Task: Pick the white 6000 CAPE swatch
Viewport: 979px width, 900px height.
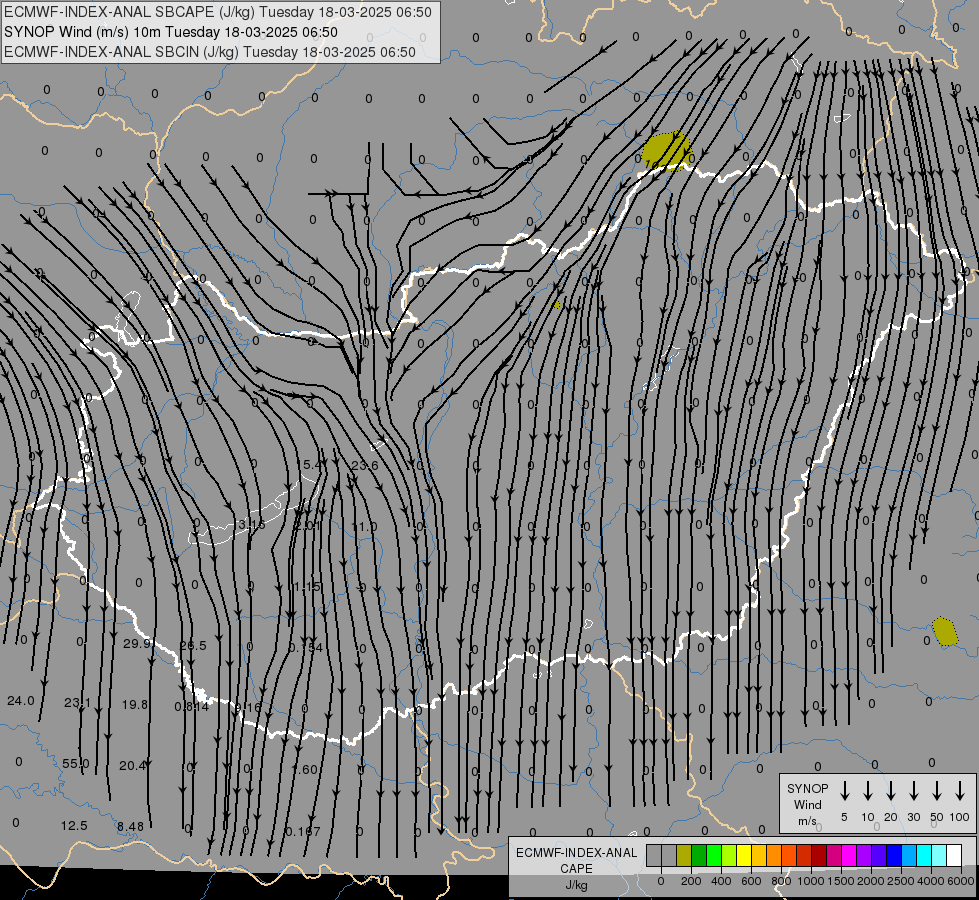Action: coord(954,855)
